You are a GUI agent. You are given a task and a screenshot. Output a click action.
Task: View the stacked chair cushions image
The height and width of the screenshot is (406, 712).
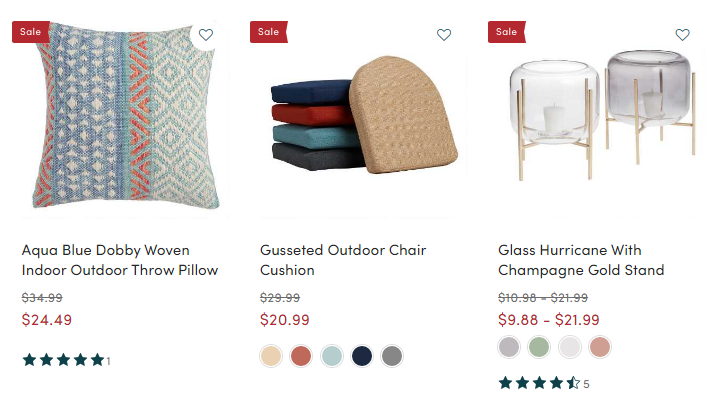coord(359,118)
